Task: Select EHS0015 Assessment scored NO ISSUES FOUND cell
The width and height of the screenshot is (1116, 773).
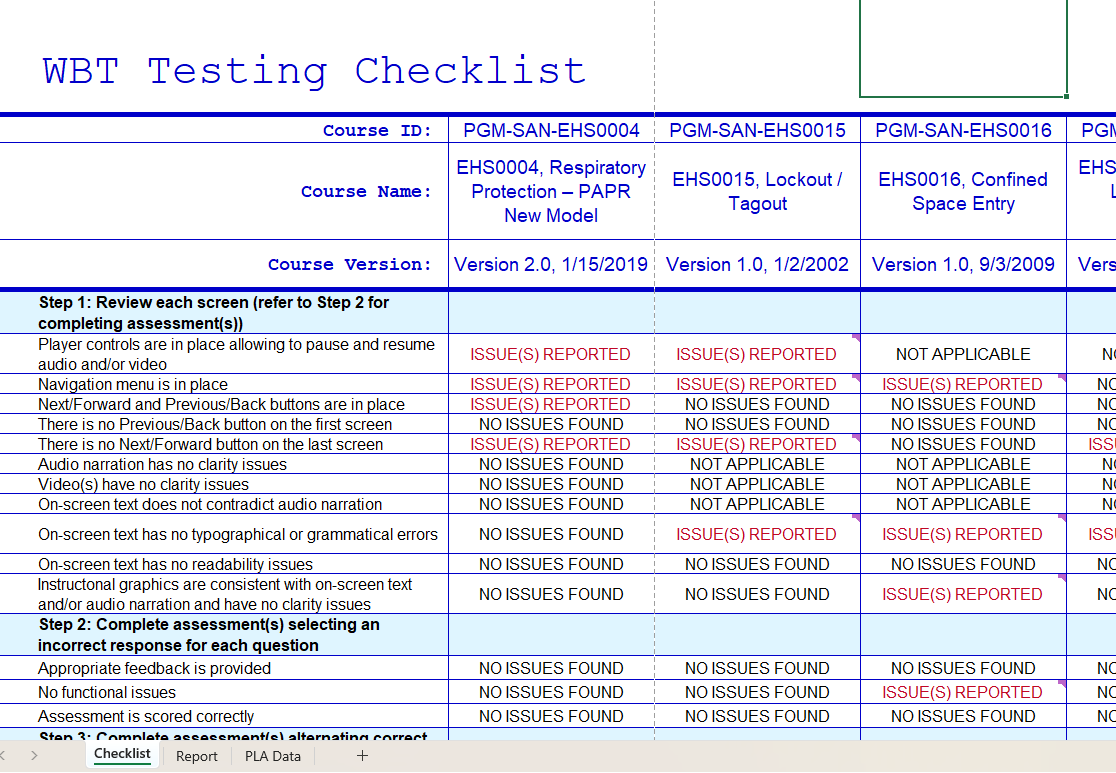Action: [757, 715]
